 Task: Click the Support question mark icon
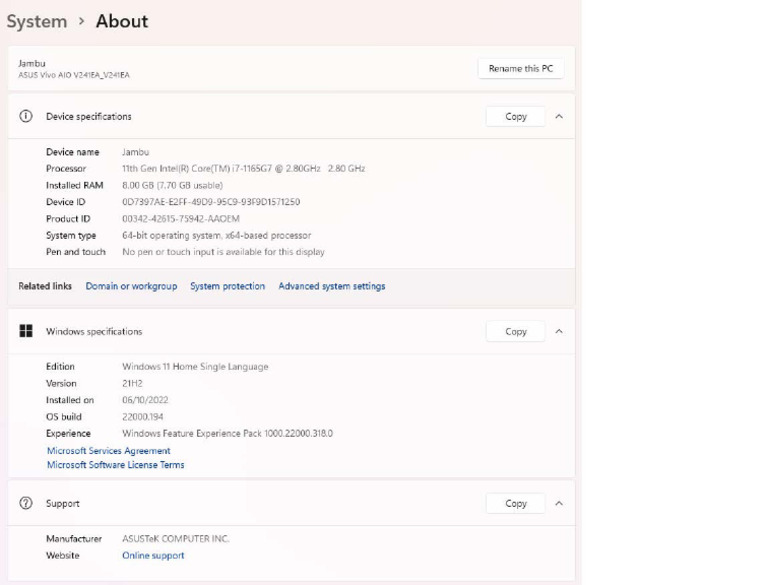click(x=25, y=503)
